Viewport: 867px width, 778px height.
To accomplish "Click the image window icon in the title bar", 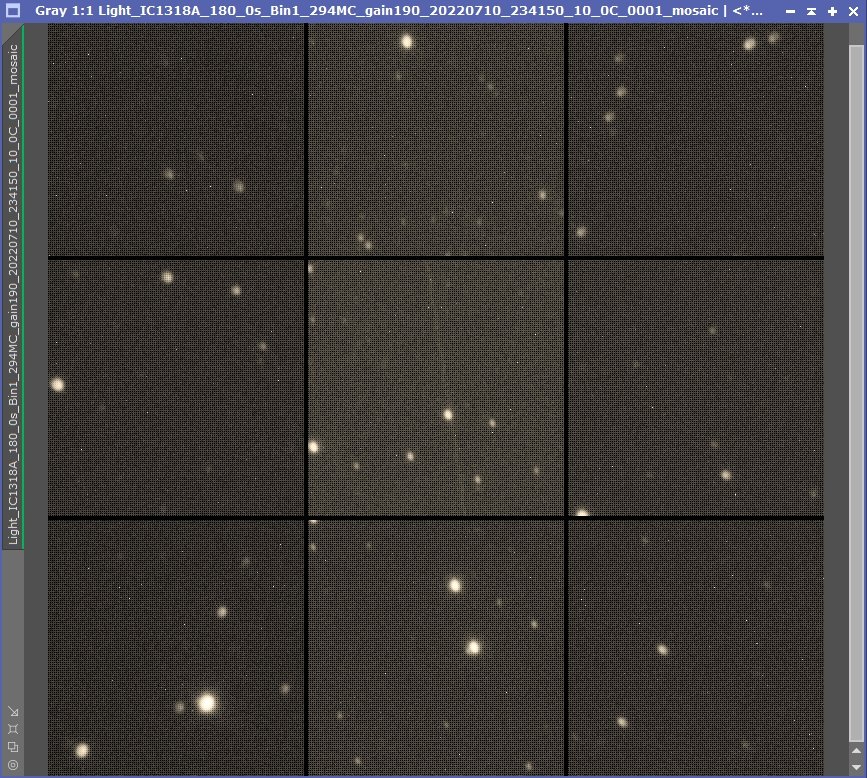I will coord(13,10).
